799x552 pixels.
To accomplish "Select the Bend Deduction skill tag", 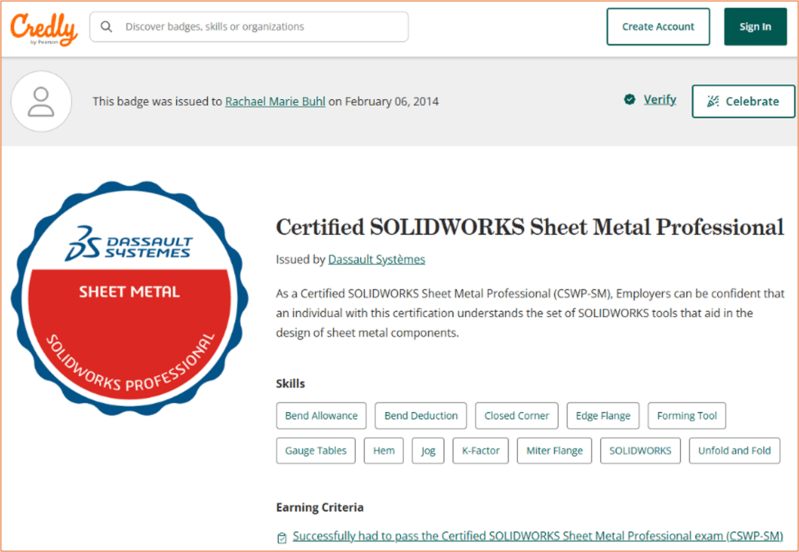I will (x=421, y=415).
